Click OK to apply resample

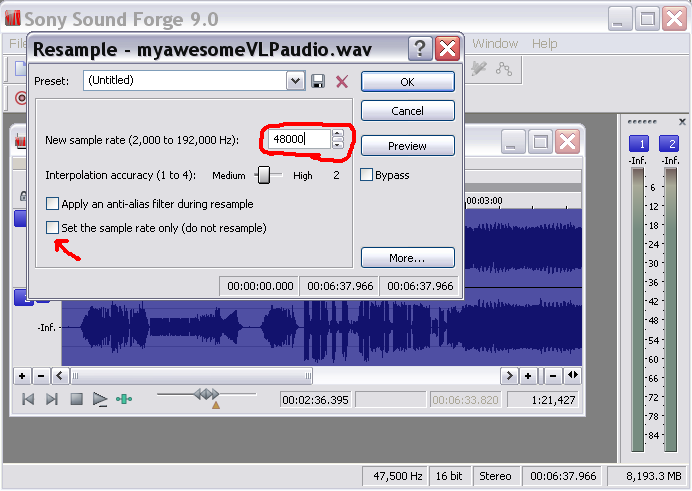click(407, 82)
